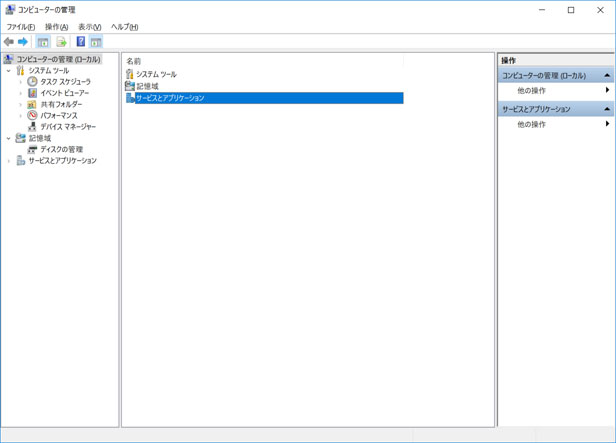Select デバイス マネージャー in the tree
The image size is (616, 443).
tap(68, 126)
